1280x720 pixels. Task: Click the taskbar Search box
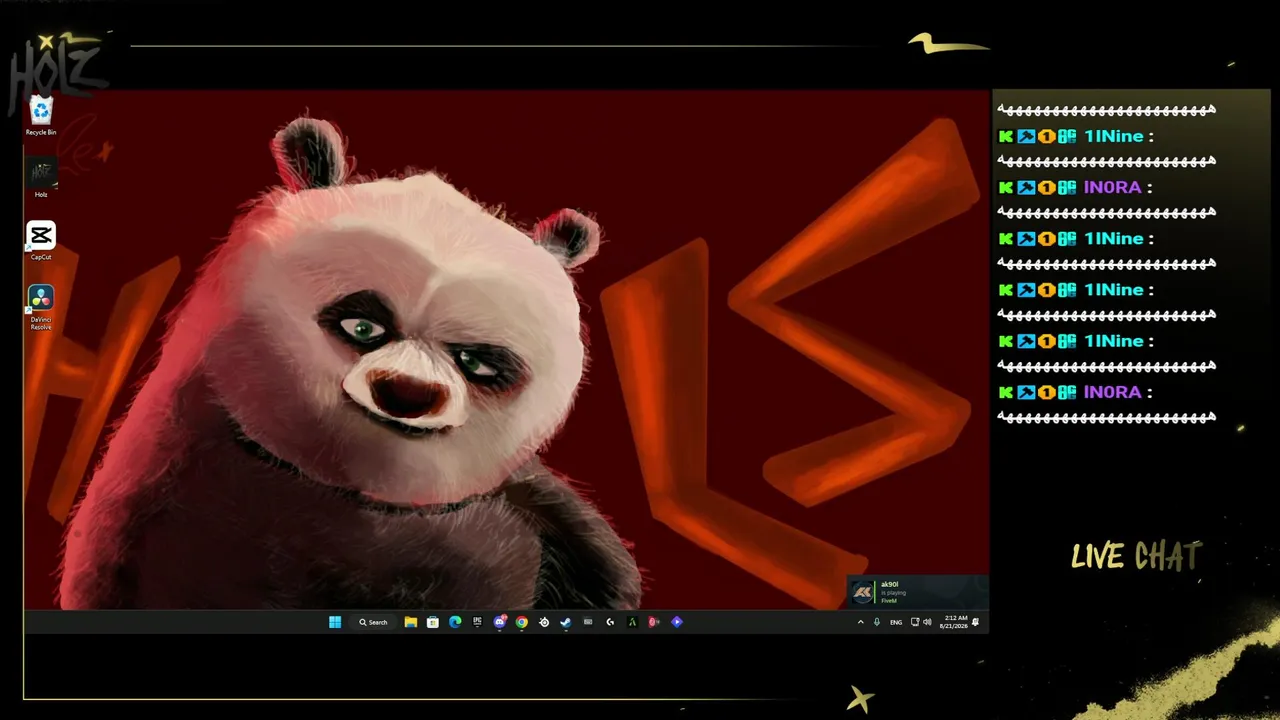pyautogui.click(x=374, y=622)
